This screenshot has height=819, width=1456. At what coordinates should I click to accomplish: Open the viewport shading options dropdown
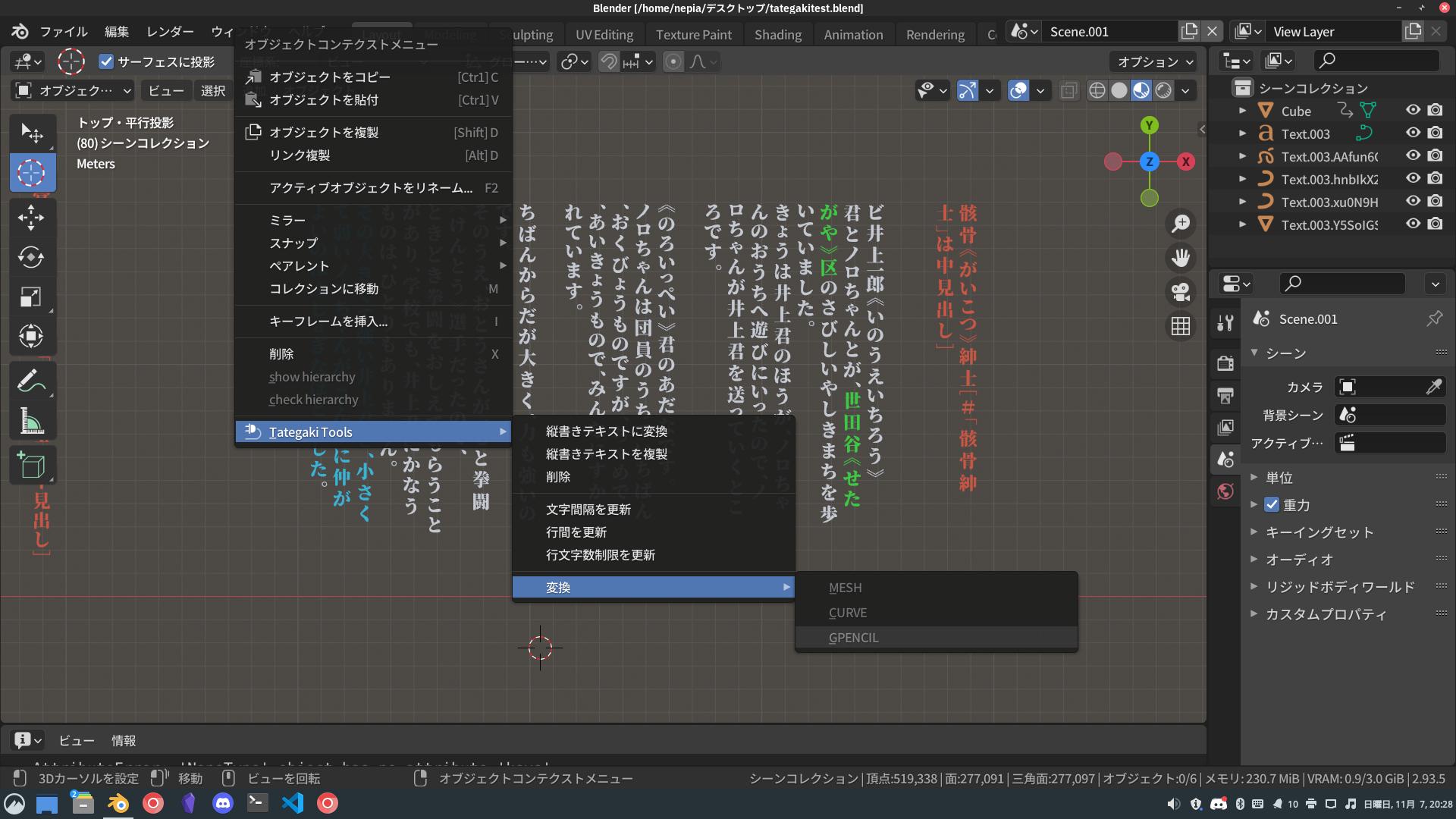[1185, 91]
